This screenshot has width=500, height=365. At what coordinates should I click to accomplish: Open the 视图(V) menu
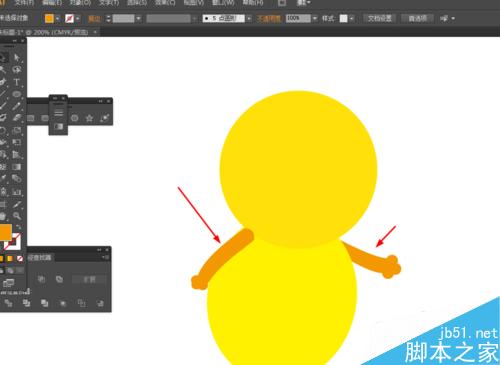click(x=194, y=3)
